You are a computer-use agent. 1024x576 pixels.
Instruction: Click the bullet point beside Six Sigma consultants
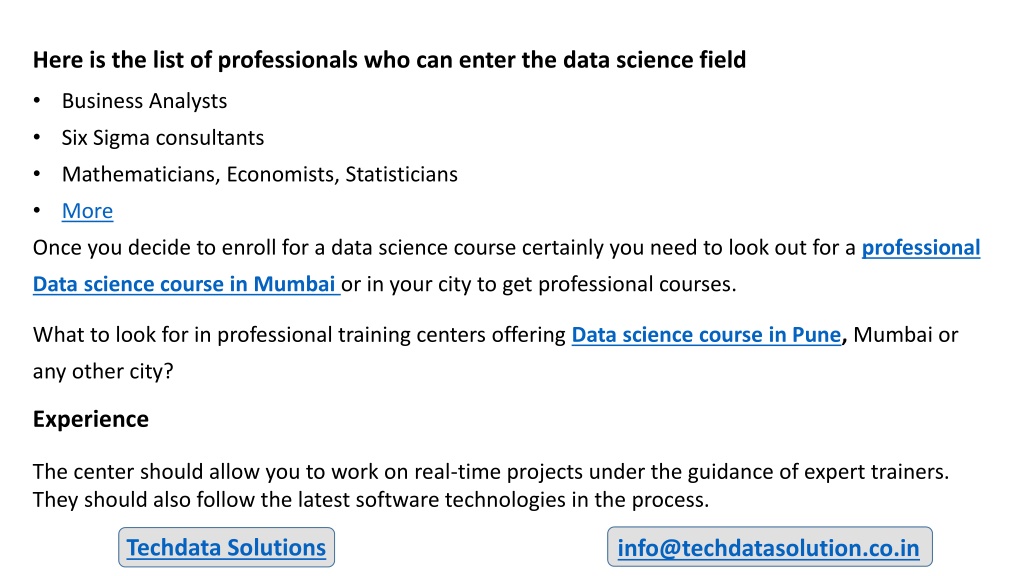(37, 137)
